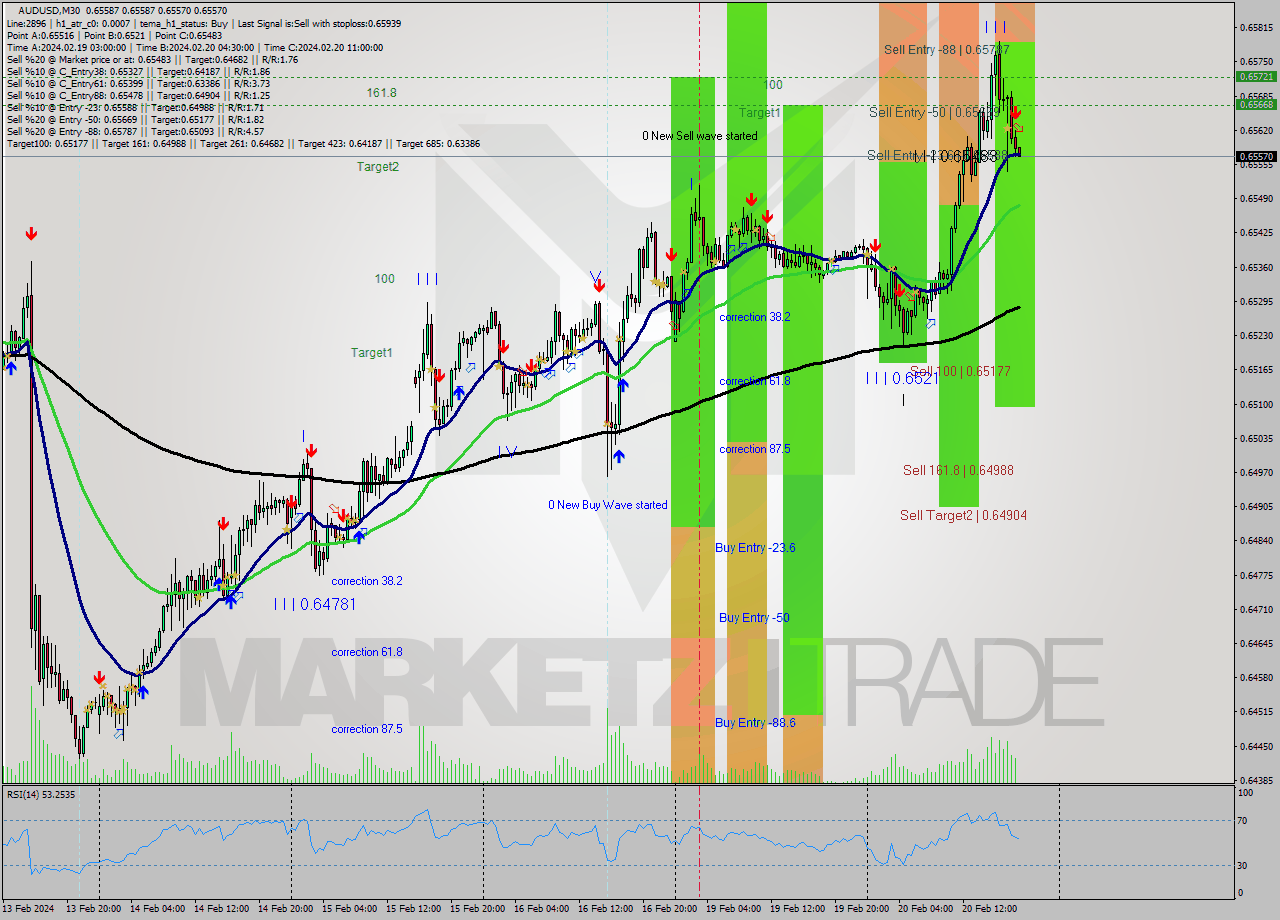The image size is (1280, 920).
Task: Click 'Sell 100 | 0.65177' label
Action: (x=960, y=371)
